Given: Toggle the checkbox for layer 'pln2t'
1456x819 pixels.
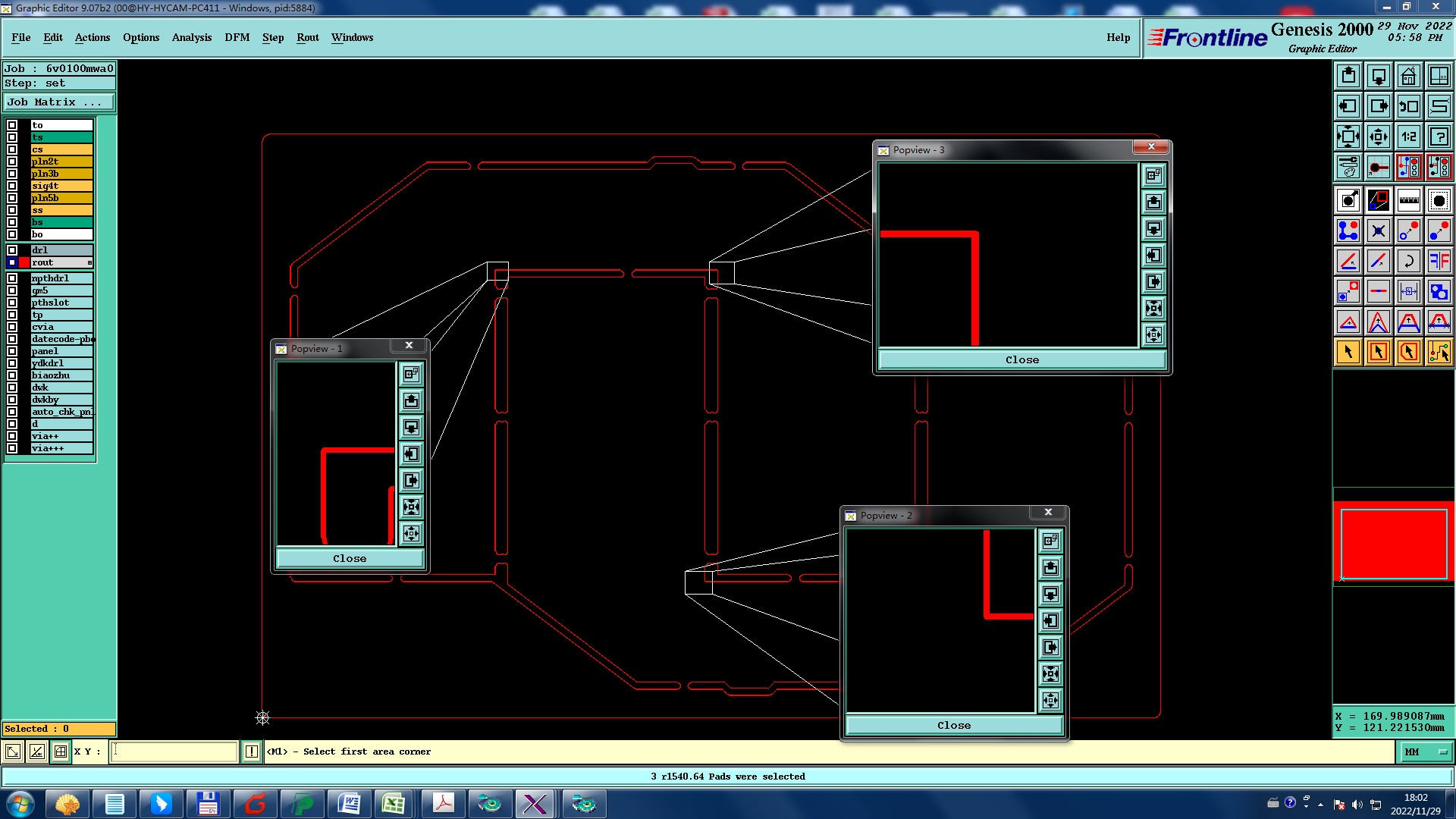Looking at the screenshot, I should coord(12,162).
